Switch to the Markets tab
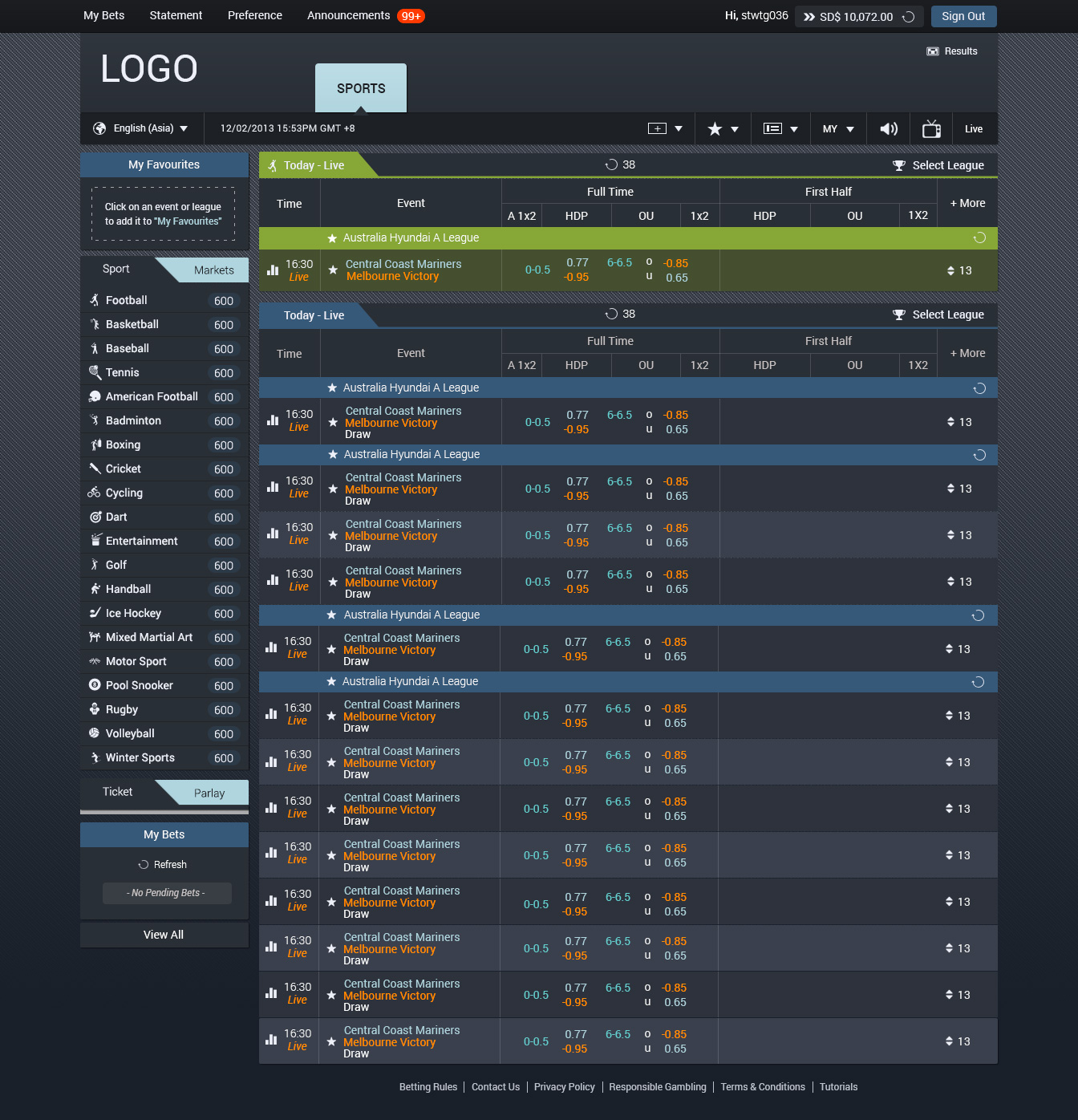The height and width of the screenshot is (1120, 1078). point(213,270)
